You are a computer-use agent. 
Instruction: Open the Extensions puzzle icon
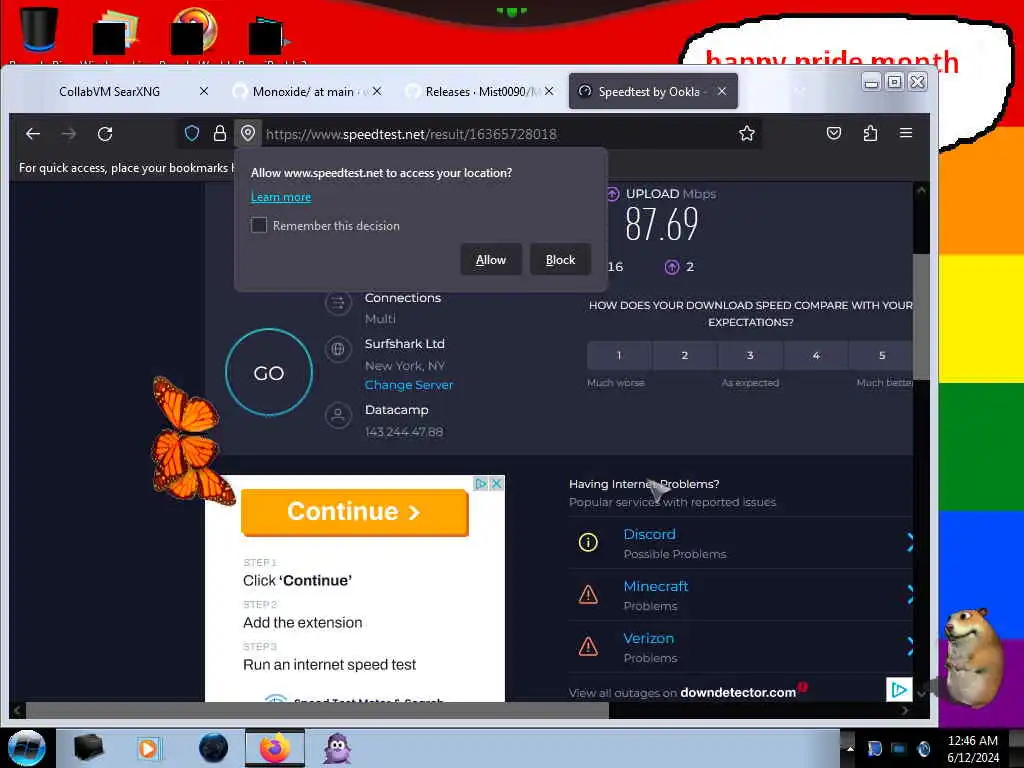click(x=870, y=133)
